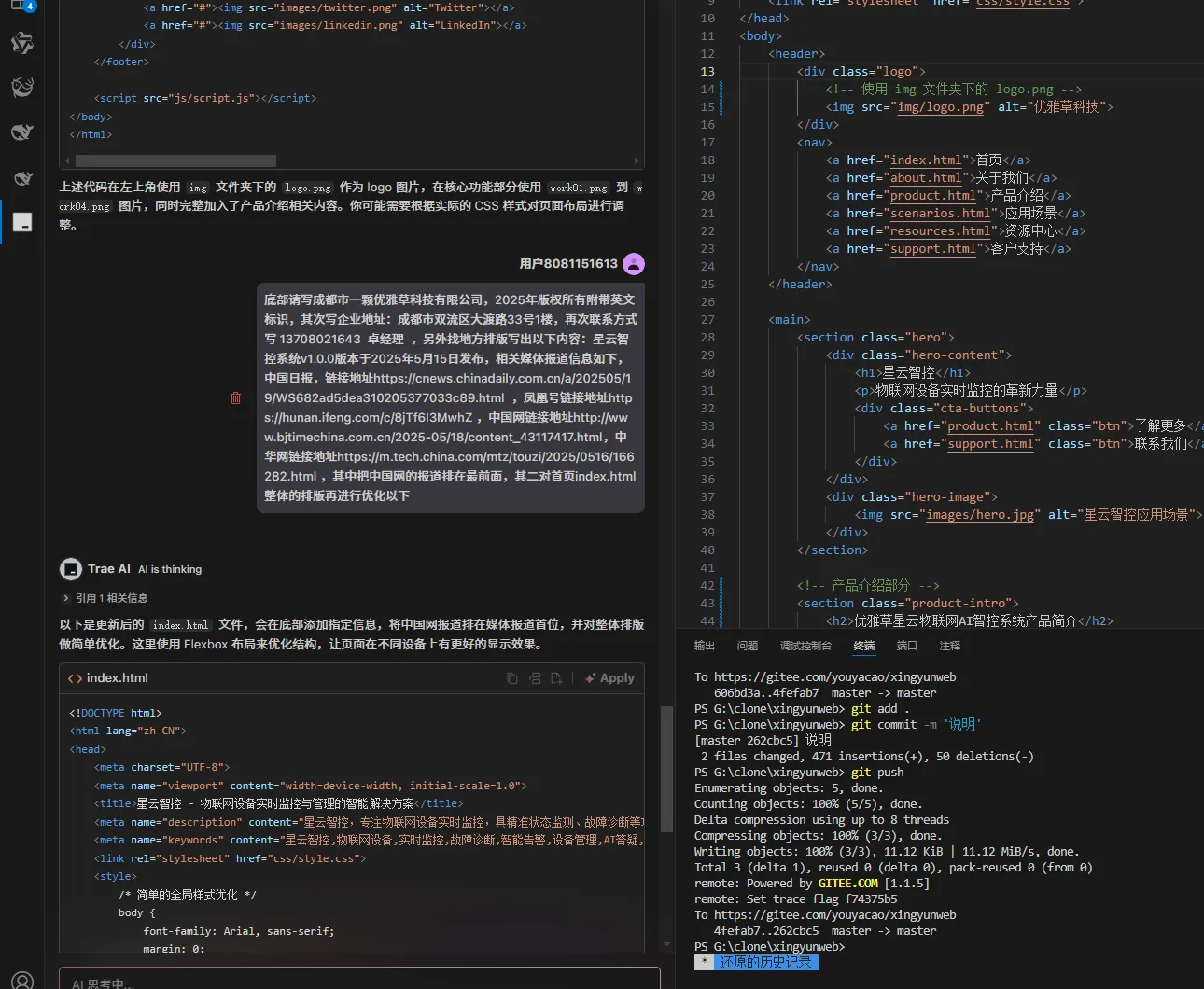Image resolution: width=1204 pixels, height=989 pixels.
Task: Click line number 27 in the editor gutter
Action: [x=707, y=320]
